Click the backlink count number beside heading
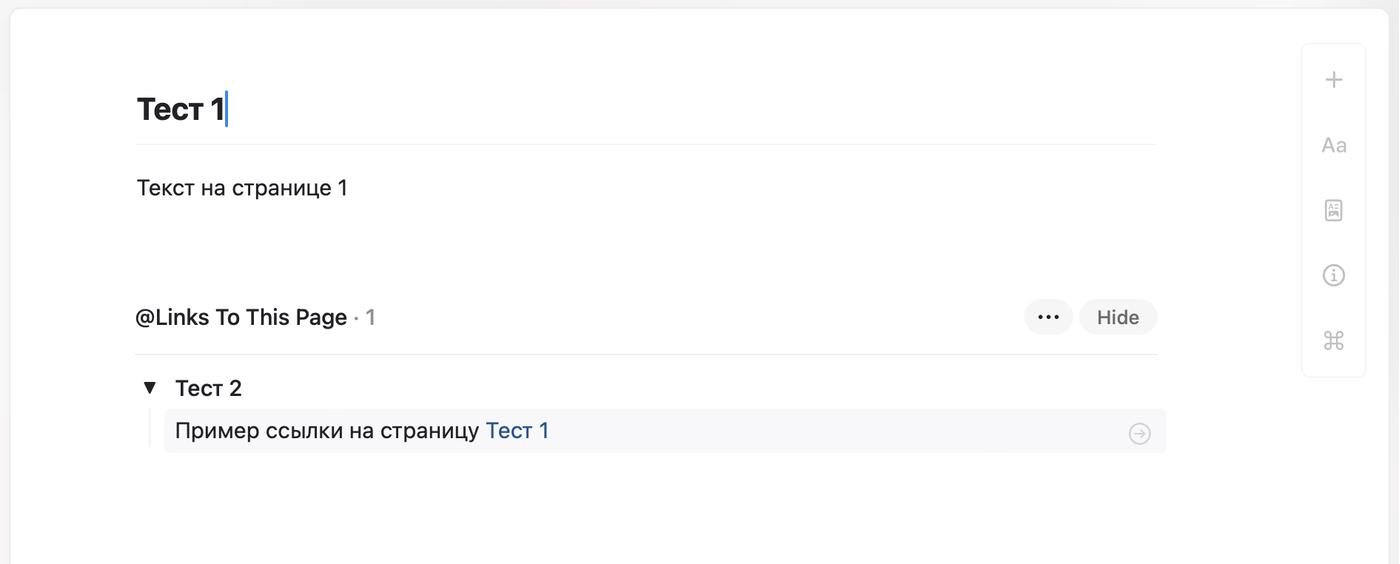 tap(370, 317)
